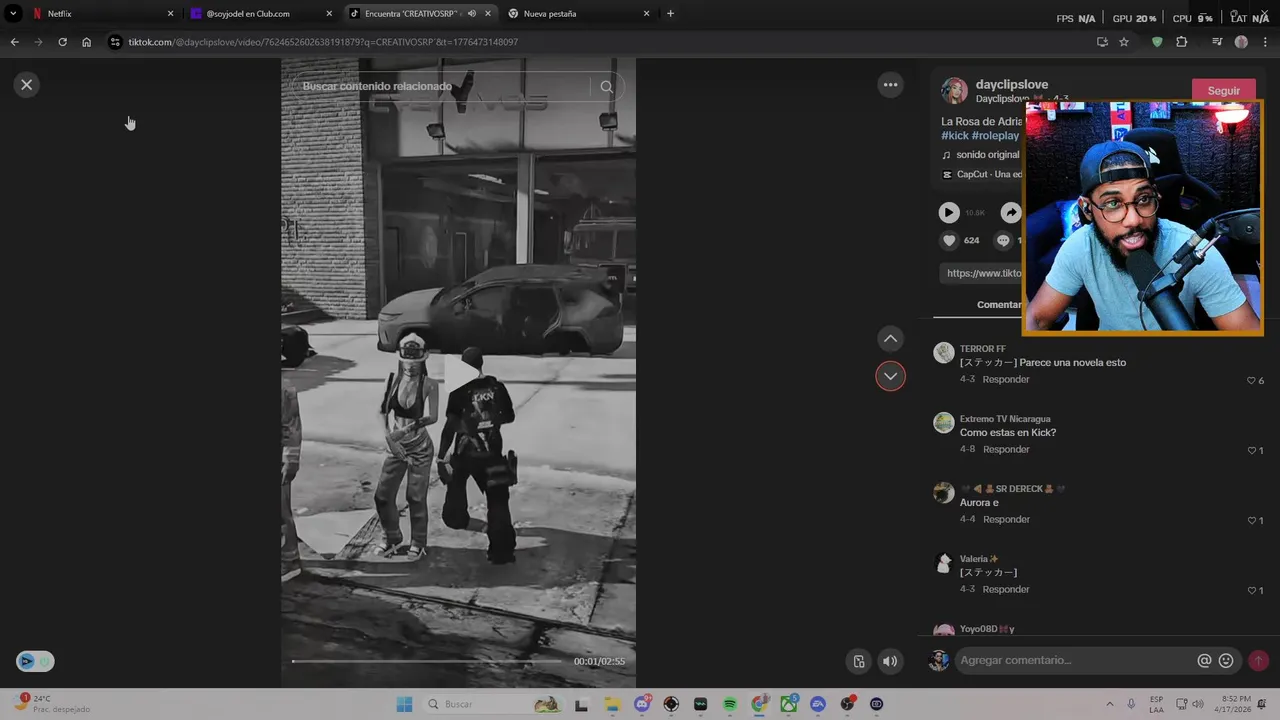Open the emoji picker in comment box
Image resolution: width=1280 pixels, height=720 pixels.
[1226, 661]
